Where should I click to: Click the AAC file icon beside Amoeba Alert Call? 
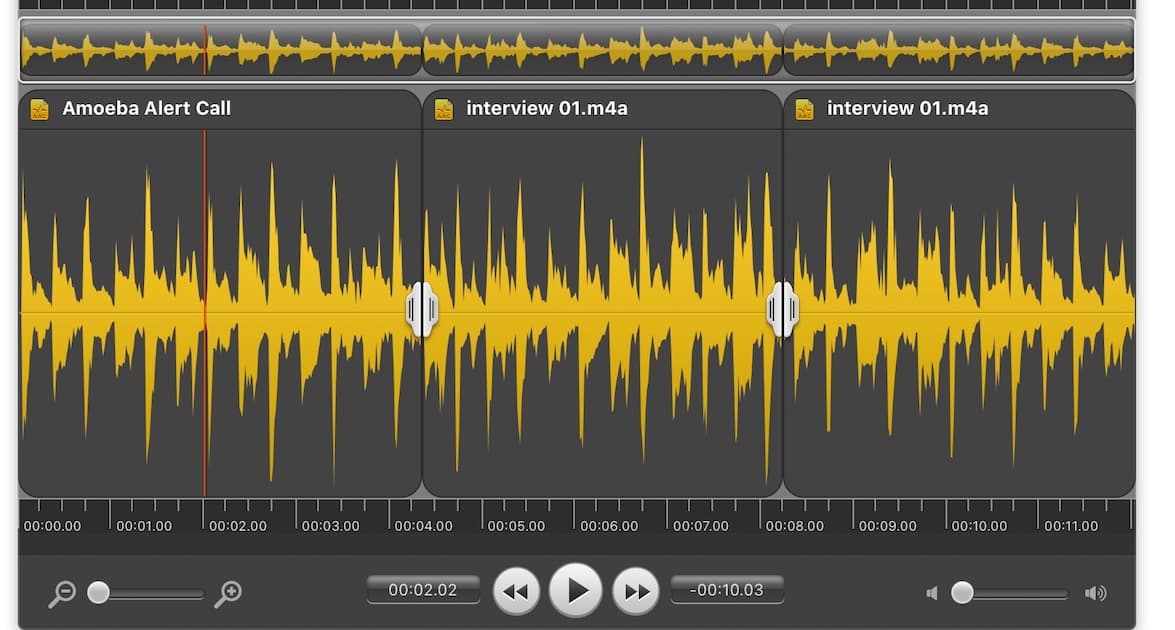click(x=40, y=109)
